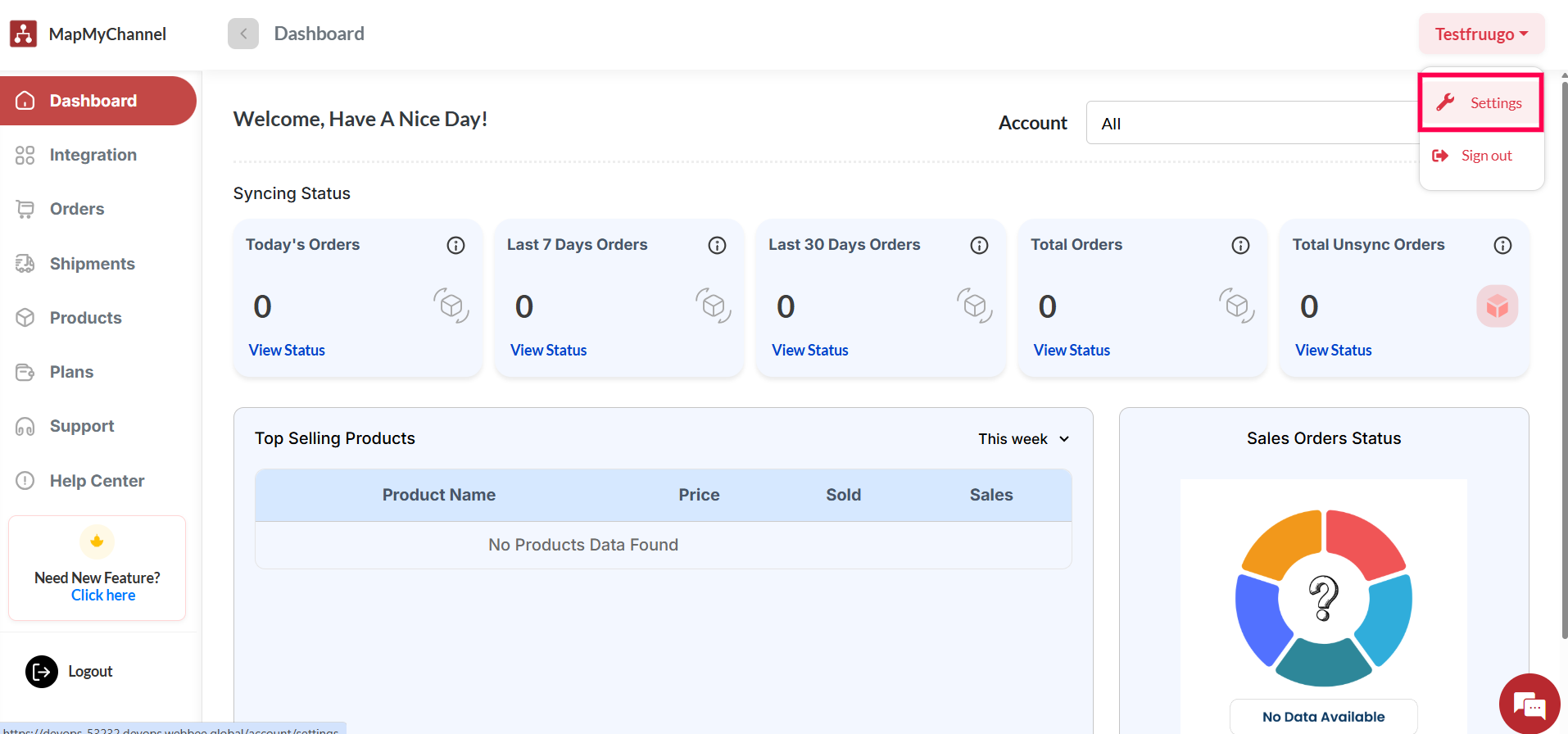Click the page's vertical scrollbar

(x=1564, y=360)
